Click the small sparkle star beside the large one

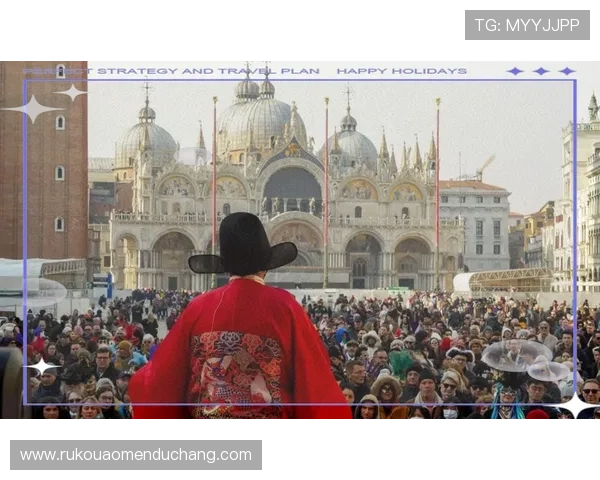73,93
